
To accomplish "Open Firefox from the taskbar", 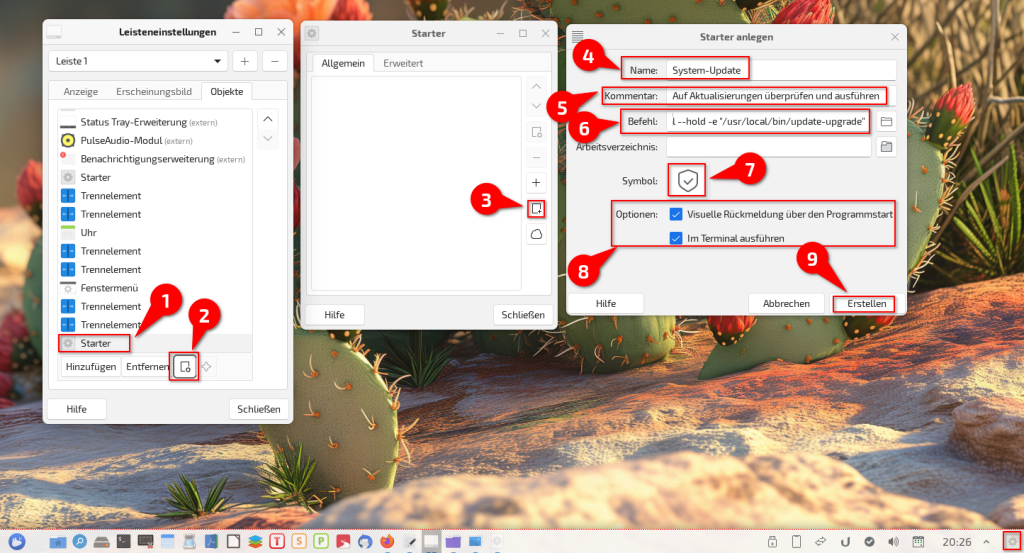I will pyautogui.click(x=387, y=541).
